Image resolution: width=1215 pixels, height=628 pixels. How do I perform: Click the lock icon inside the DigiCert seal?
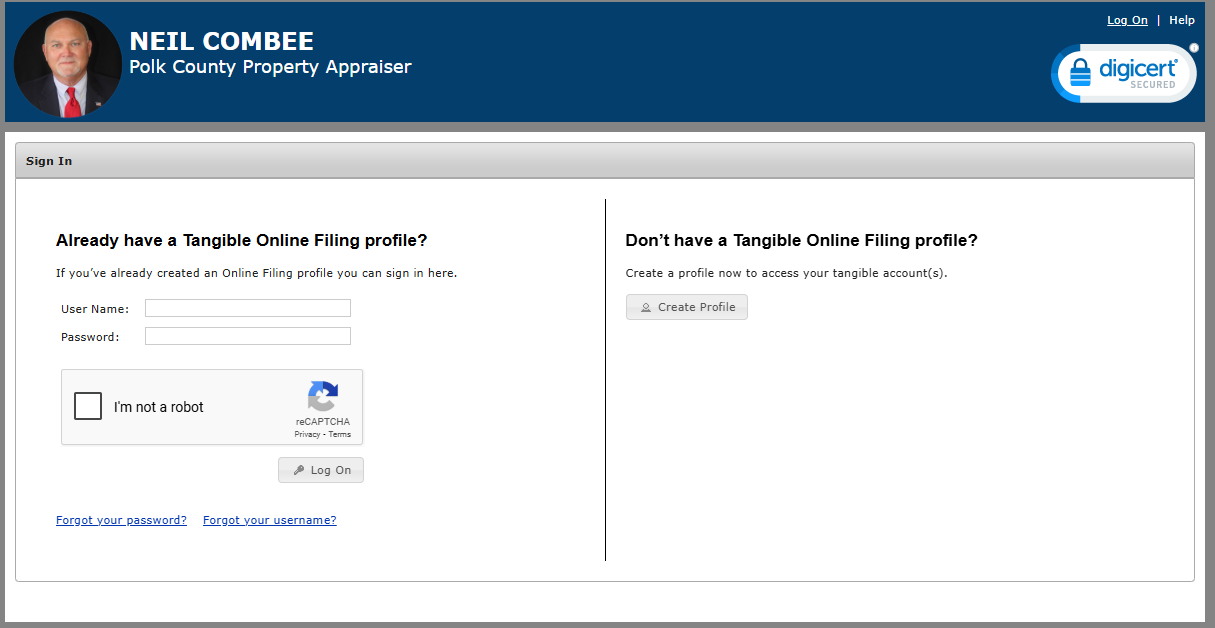click(1081, 73)
